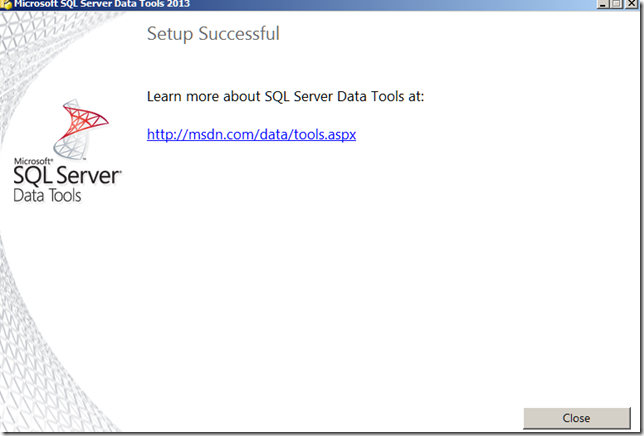The width and height of the screenshot is (644, 436).
Task: Click the bottom strip left of the Close button
Action: pyautogui.click(x=300, y=418)
